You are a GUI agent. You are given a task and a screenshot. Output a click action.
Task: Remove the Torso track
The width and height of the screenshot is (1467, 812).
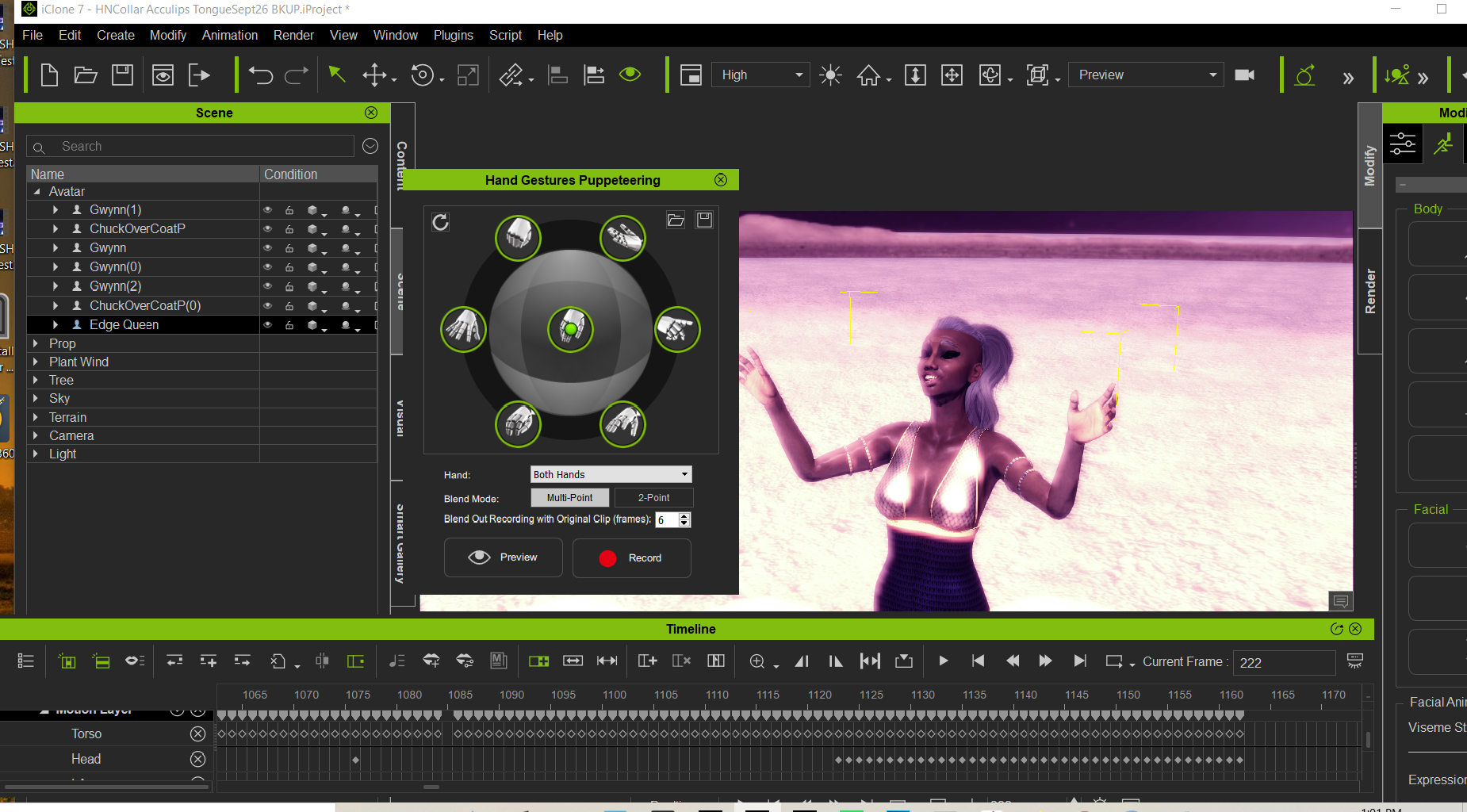[x=198, y=734]
